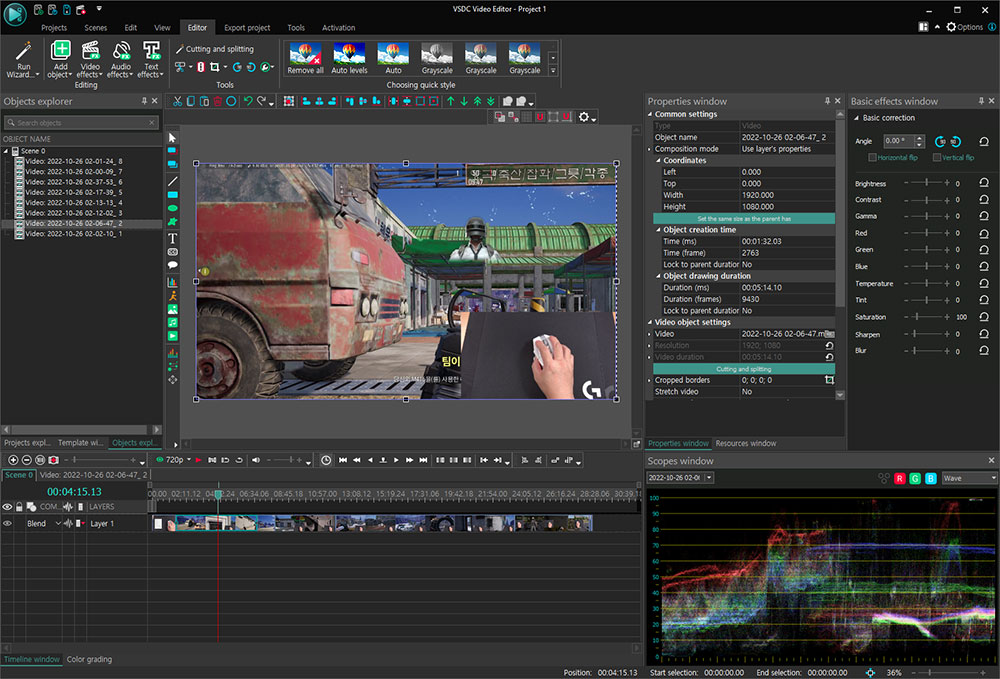The height and width of the screenshot is (679, 1000).
Task: Click 'Set the same size as the parent has'
Action: point(743,218)
